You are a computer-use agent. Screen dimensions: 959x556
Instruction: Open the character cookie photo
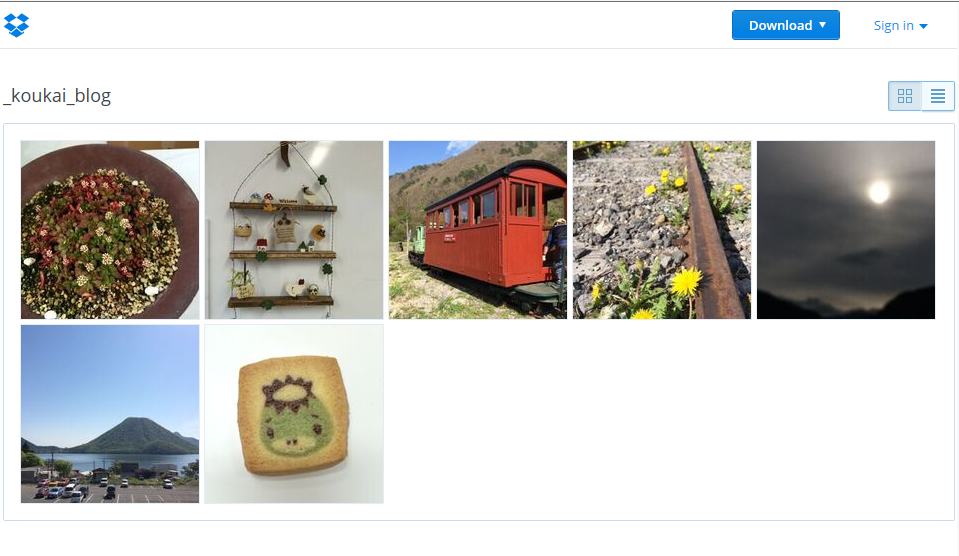[x=294, y=414]
